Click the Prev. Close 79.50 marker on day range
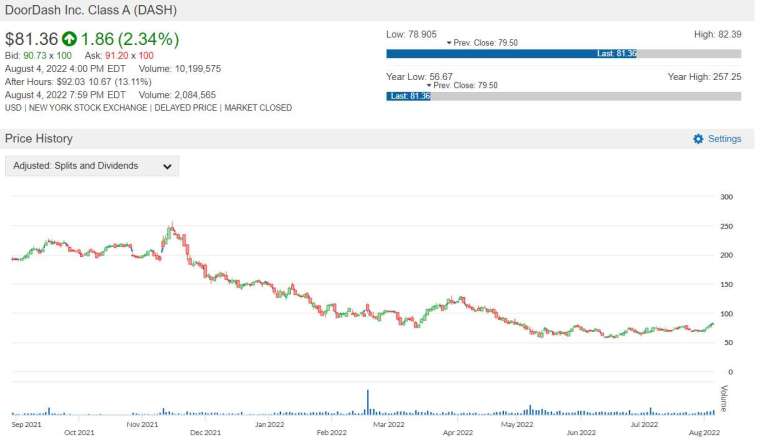The image size is (760, 447). (x=482, y=43)
